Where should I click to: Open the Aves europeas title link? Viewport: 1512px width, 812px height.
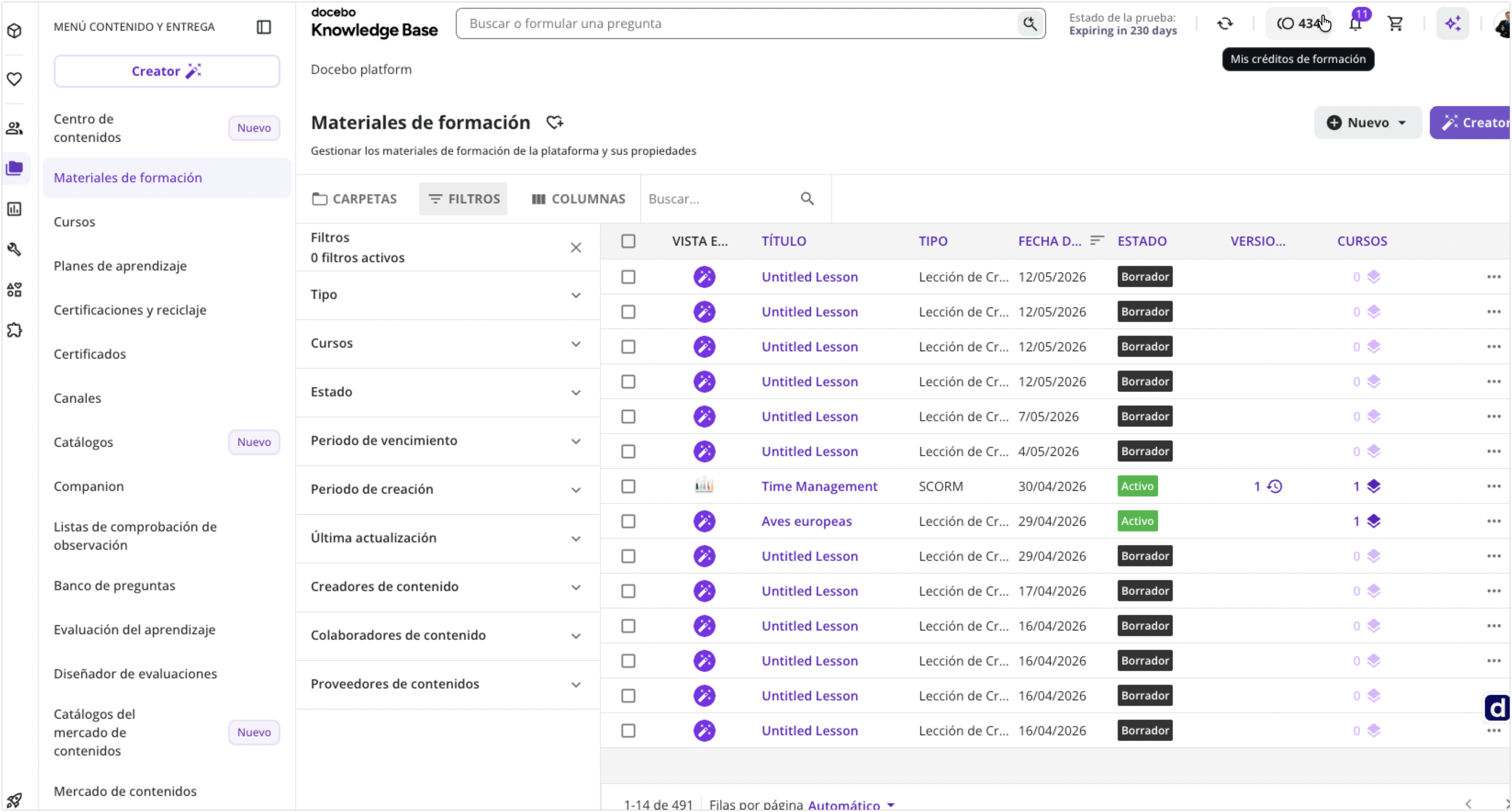(806, 521)
